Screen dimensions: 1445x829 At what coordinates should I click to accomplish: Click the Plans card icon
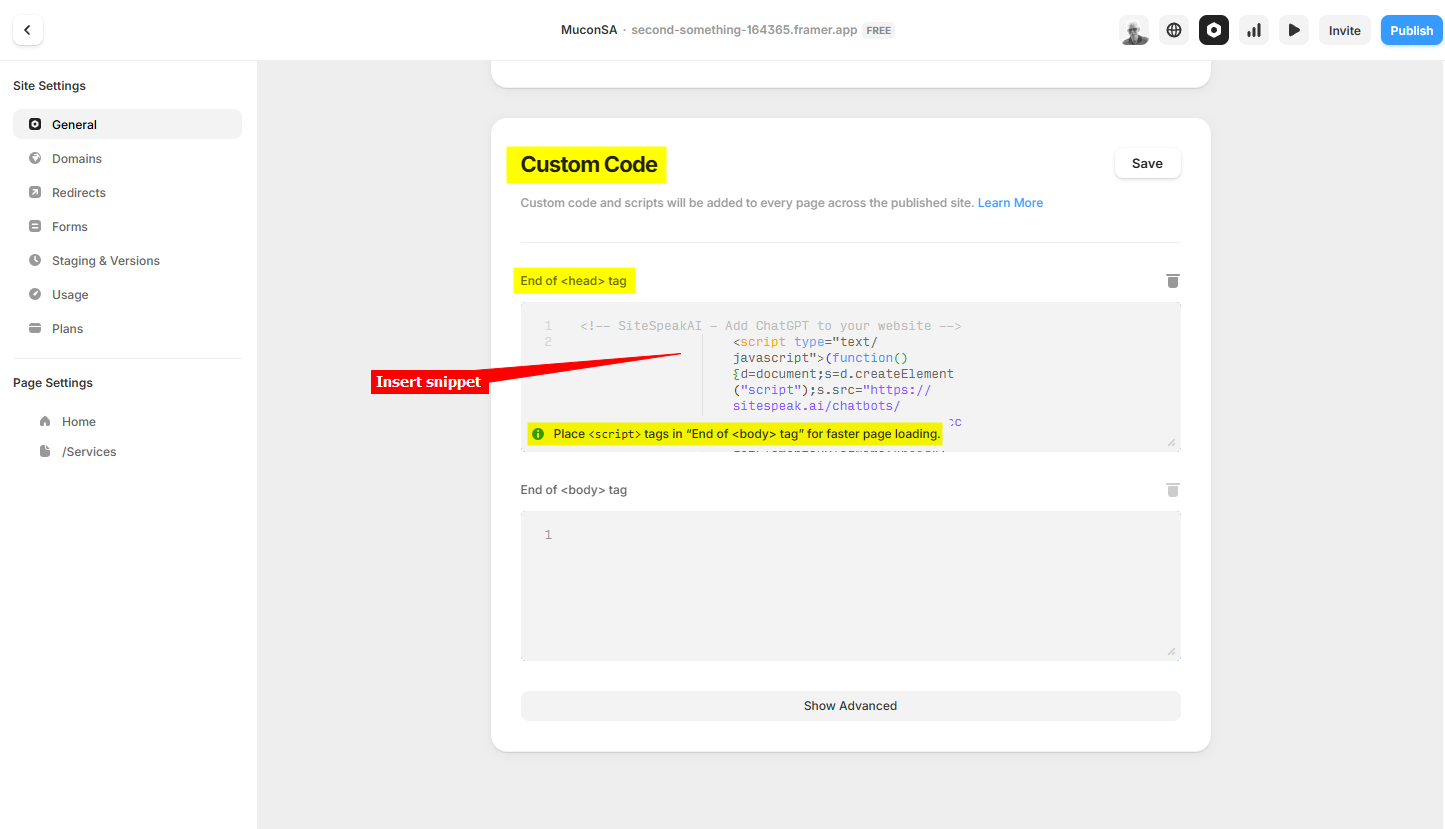point(35,329)
